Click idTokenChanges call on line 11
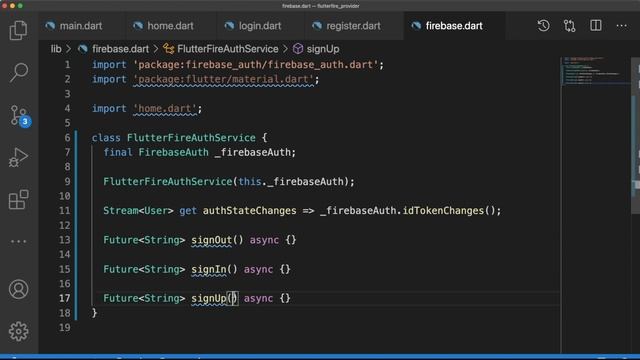Viewport: 640px width, 360px height. 443,211
